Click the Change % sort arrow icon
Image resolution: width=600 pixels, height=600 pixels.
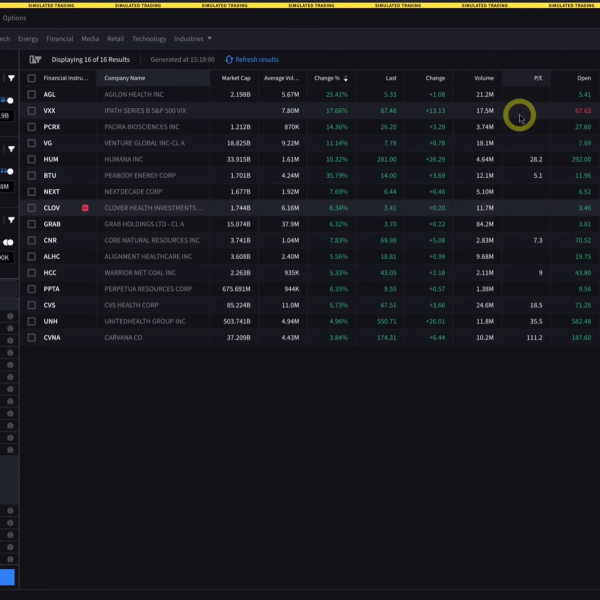[x=346, y=78]
